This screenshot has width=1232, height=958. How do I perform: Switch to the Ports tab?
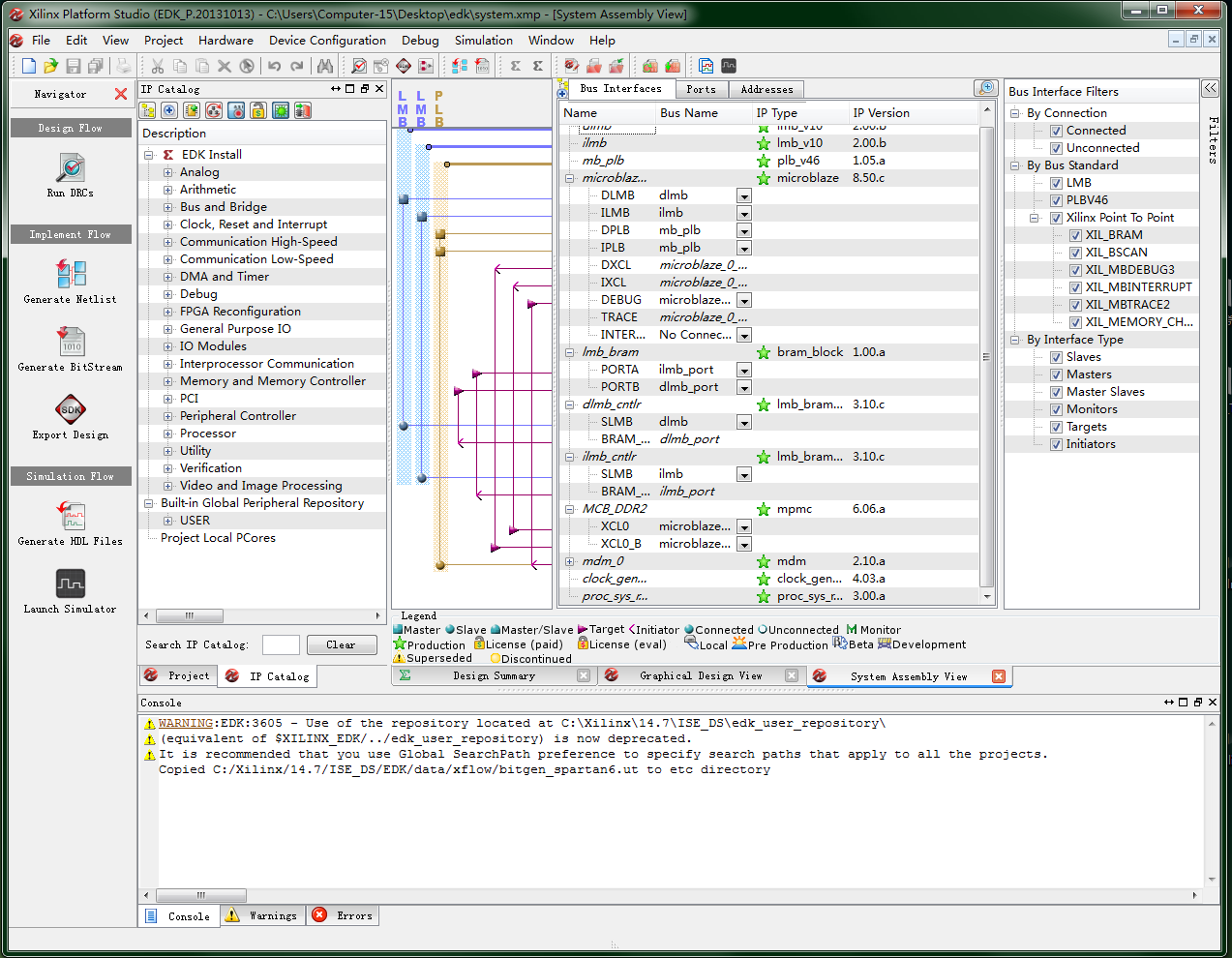pyautogui.click(x=701, y=89)
